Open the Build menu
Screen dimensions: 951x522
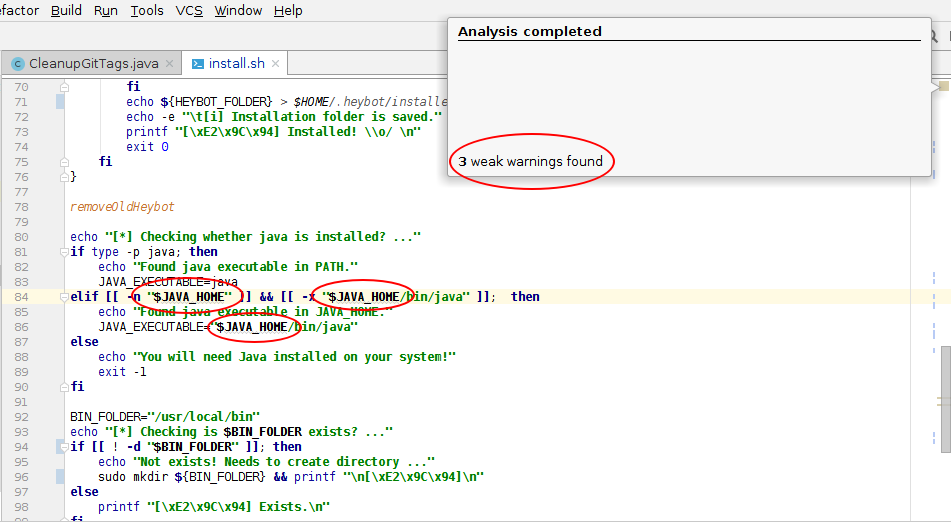pos(66,10)
